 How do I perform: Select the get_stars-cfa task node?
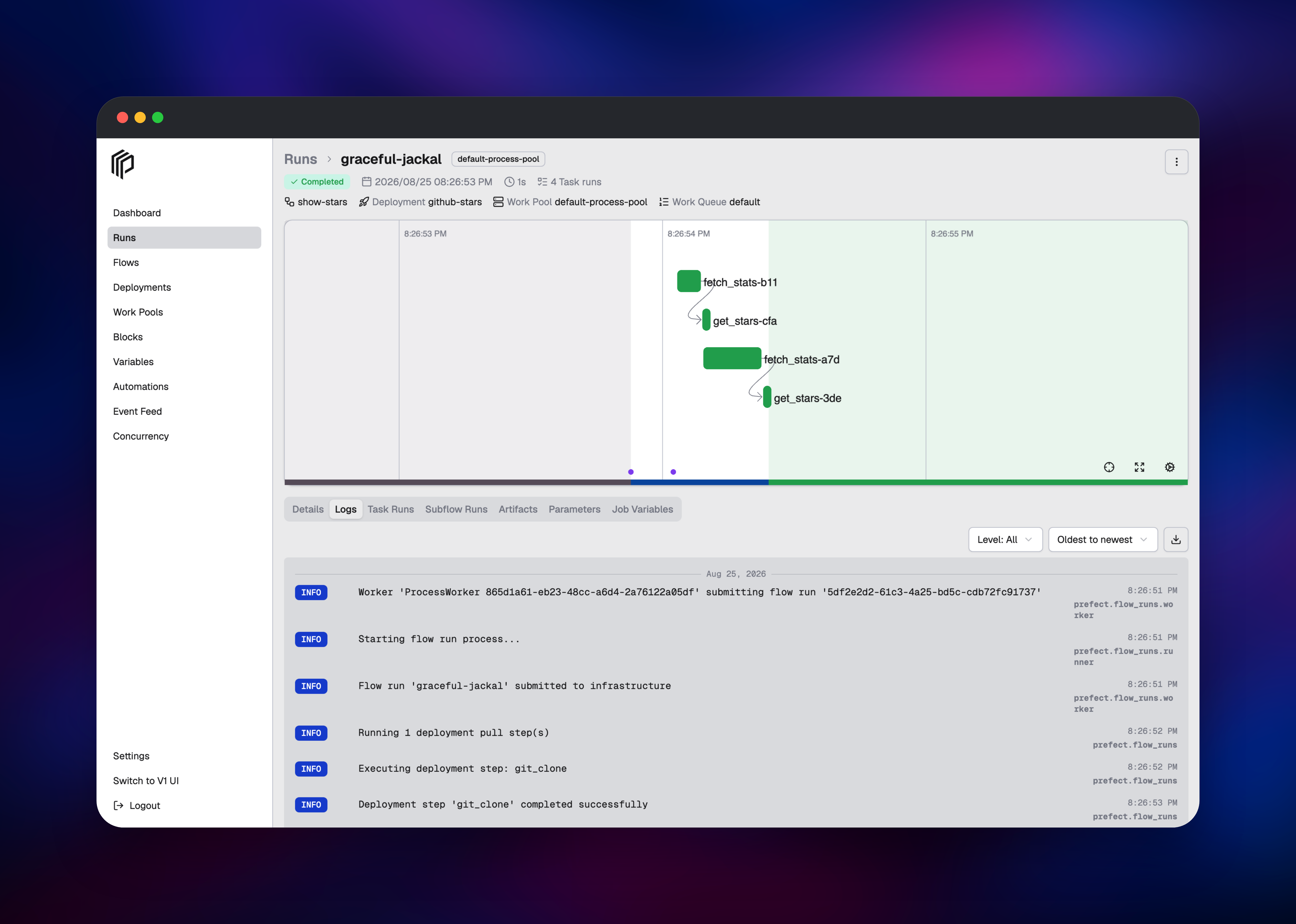pos(706,320)
